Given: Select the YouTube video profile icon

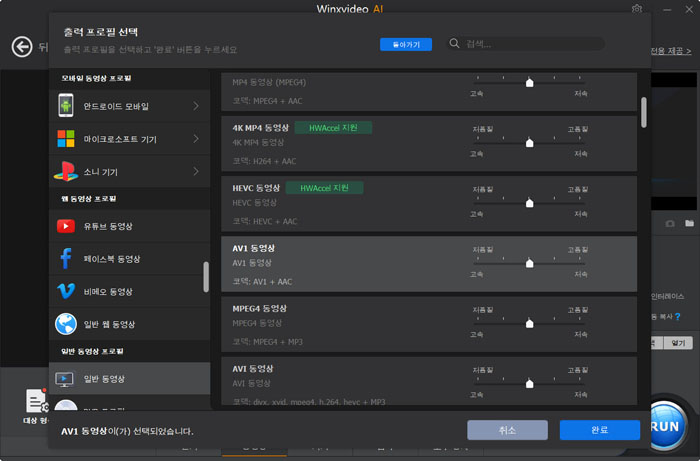Looking at the screenshot, I should [66, 226].
